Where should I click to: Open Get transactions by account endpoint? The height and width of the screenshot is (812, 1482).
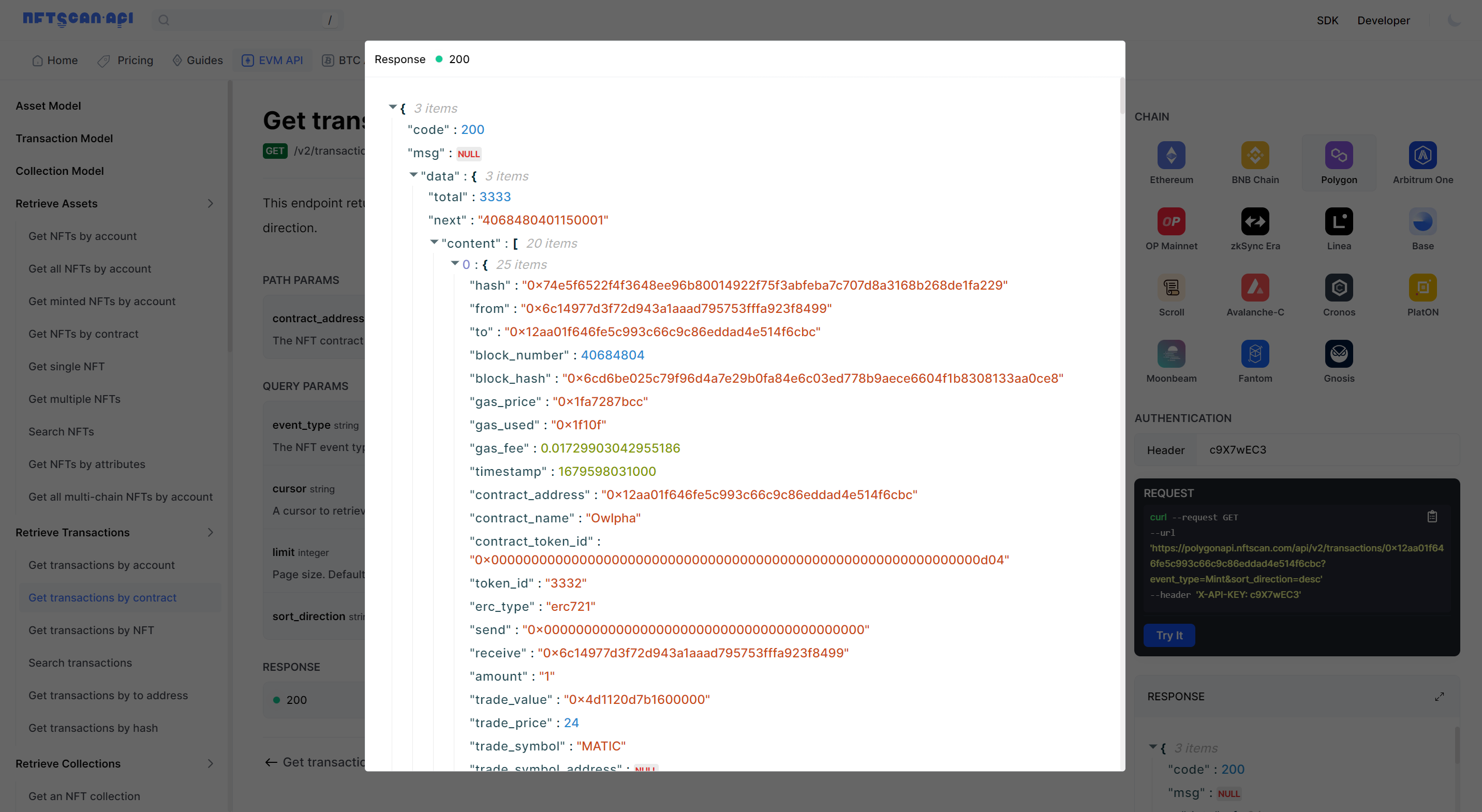pos(101,565)
